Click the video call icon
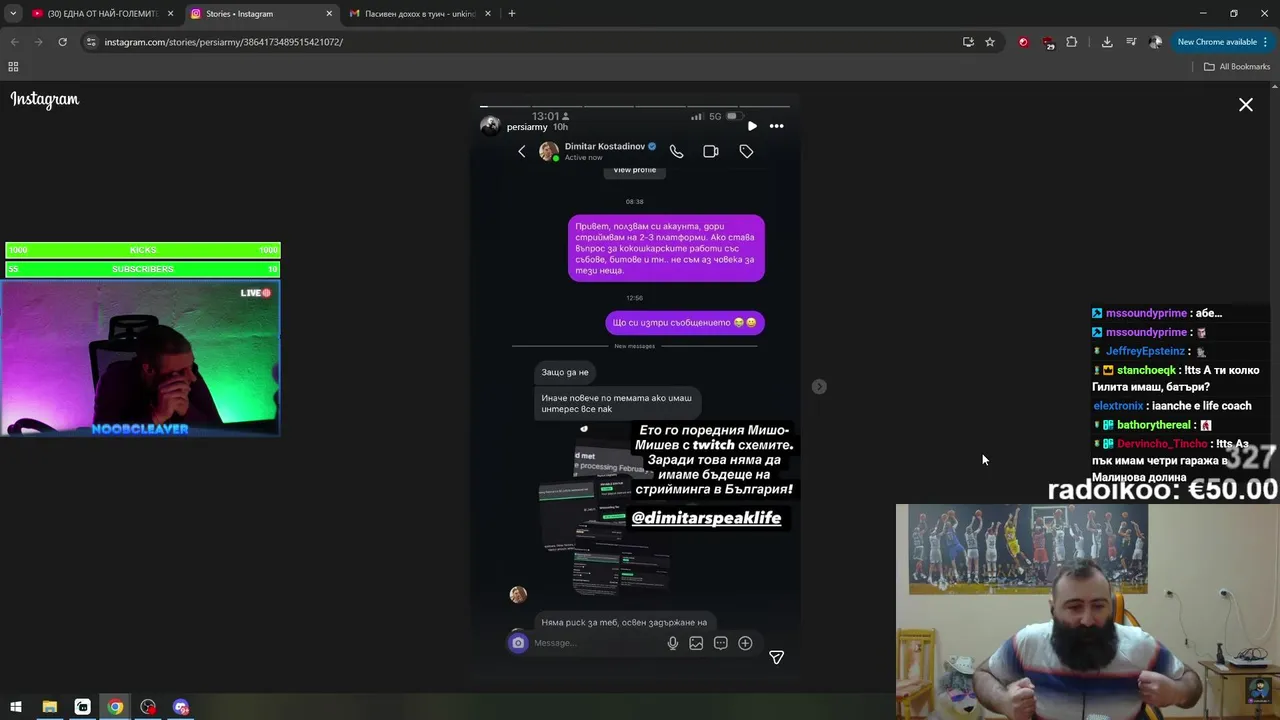Image resolution: width=1280 pixels, height=720 pixels. [711, 151]
